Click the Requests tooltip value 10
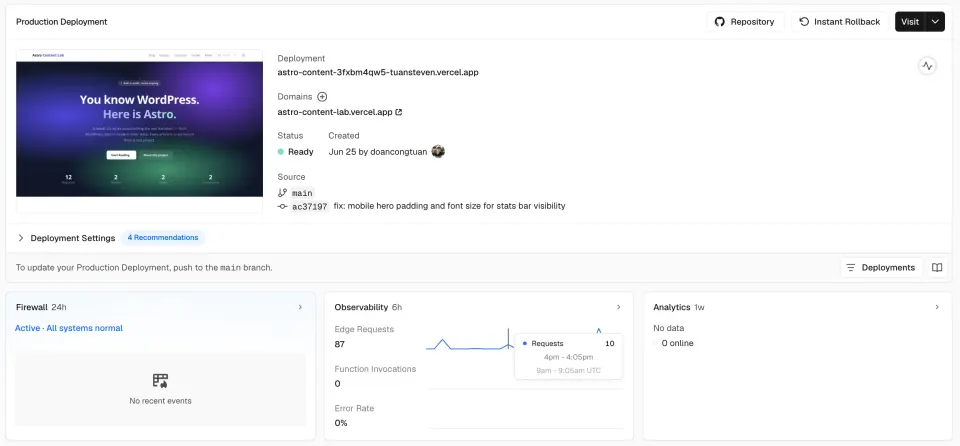 click(609, 343)
